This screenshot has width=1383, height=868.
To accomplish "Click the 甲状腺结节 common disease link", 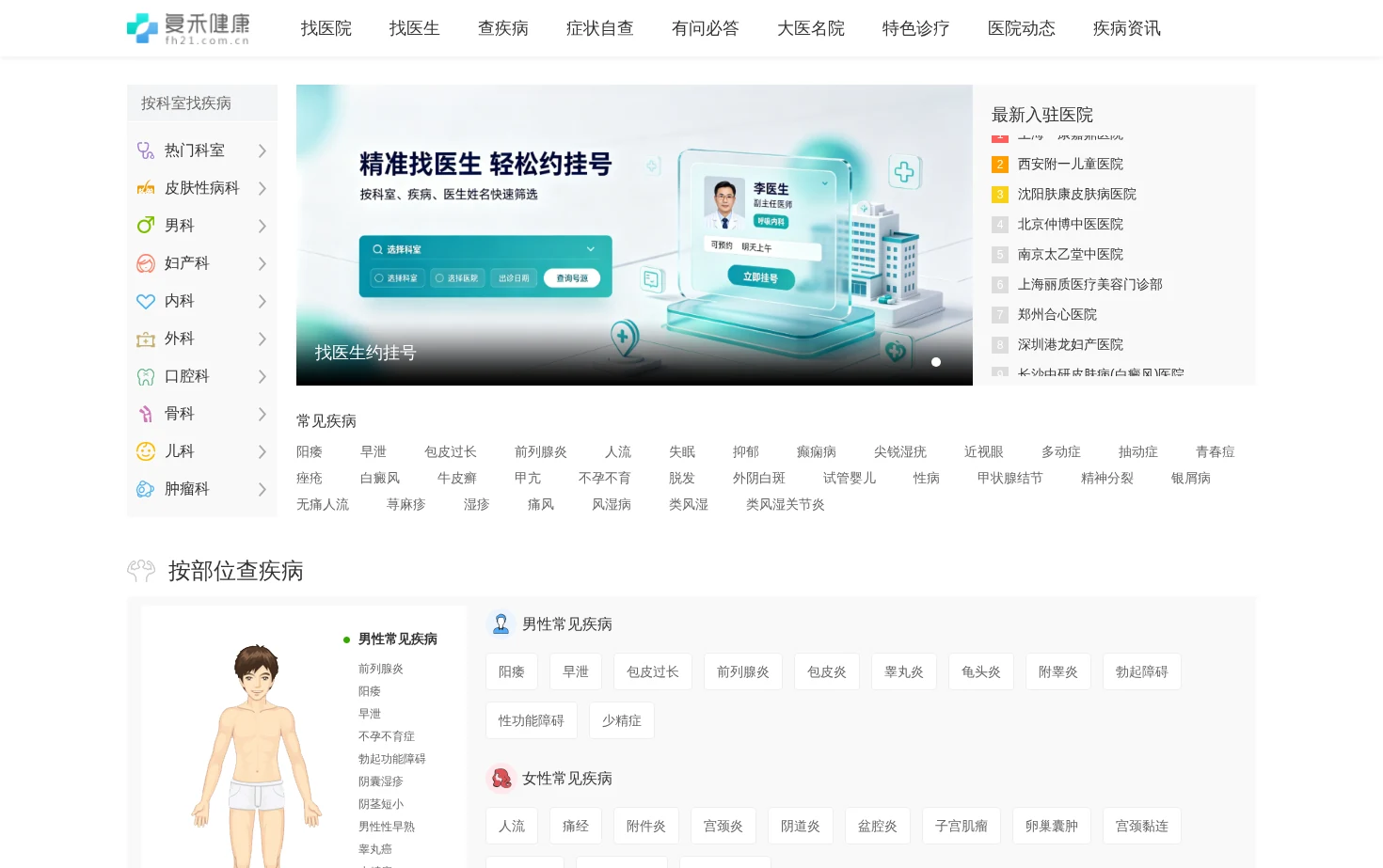I will [x=1010, y=478].
